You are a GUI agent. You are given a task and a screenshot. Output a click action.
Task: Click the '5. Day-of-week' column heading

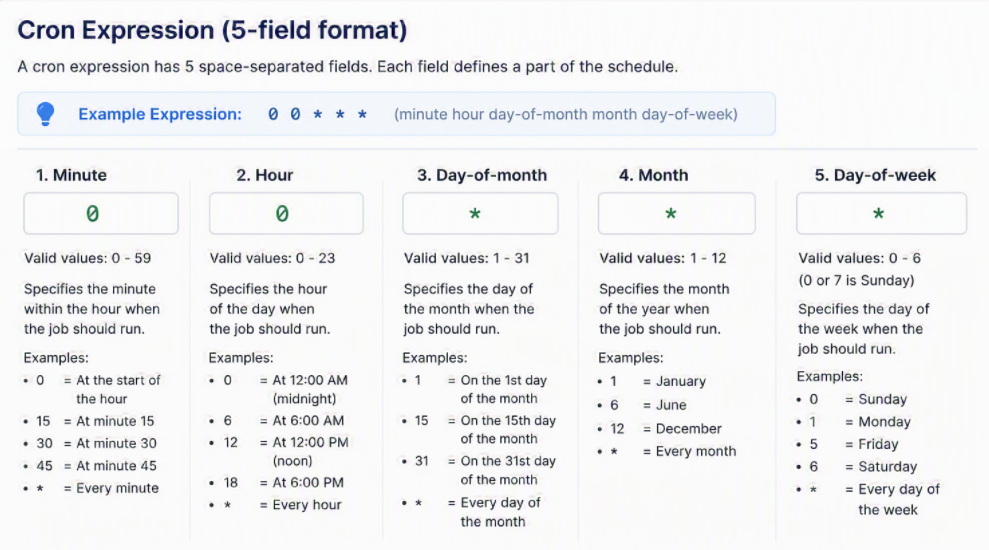tap(875, 175)
